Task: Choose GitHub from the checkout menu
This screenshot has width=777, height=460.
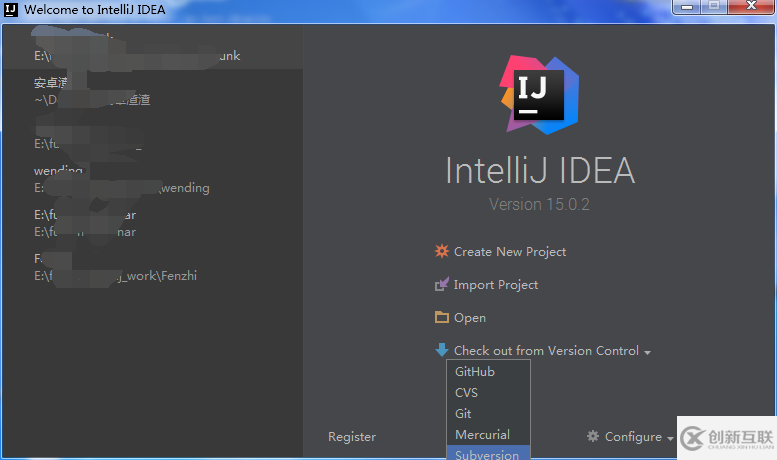Action: pyautogui.click(x=489, y=372)
